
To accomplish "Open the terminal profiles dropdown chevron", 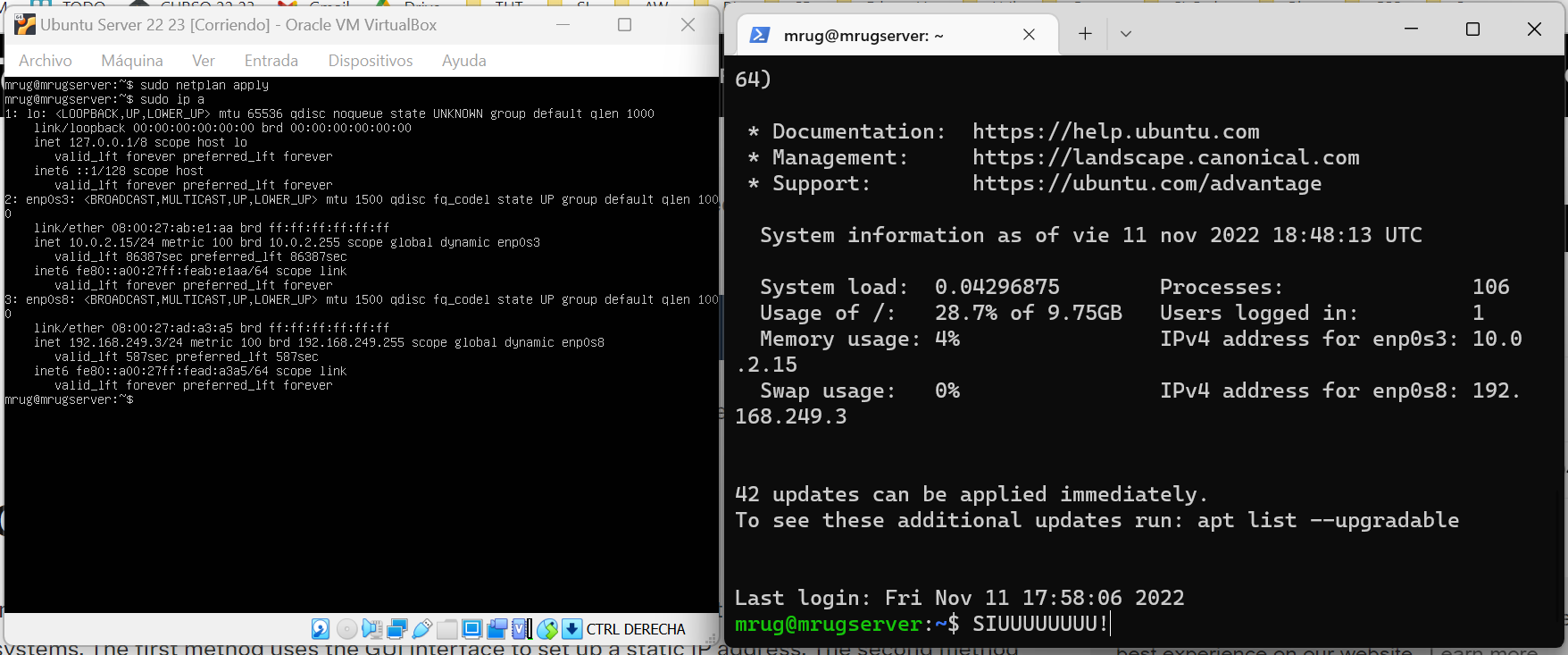I will (1126, 34).
